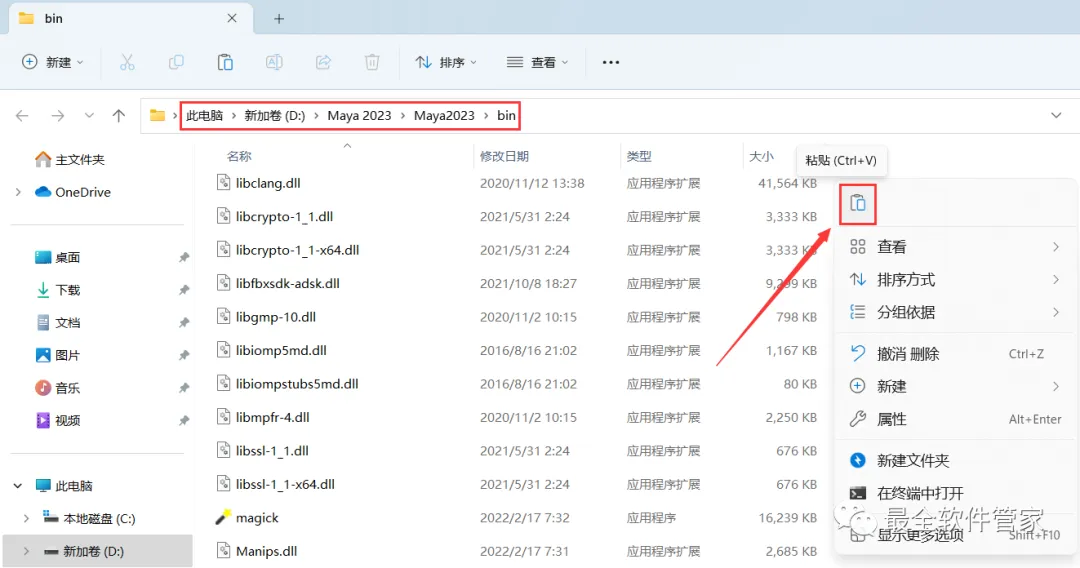Go forward with the right arrow
Screen dimensions: 1080x568
[58, 116]
